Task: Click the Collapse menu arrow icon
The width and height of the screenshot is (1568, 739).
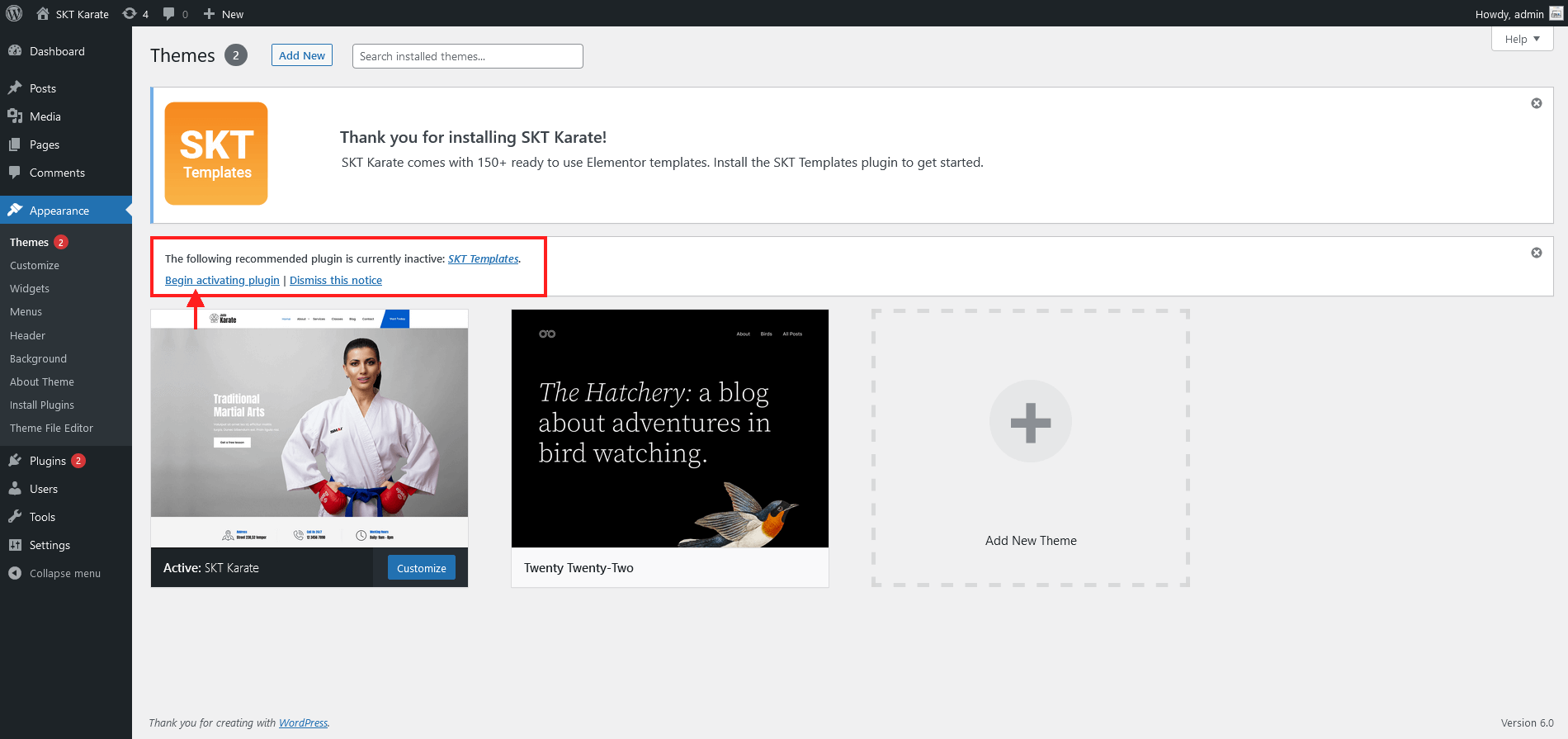Action: click(x=15, y=572)
